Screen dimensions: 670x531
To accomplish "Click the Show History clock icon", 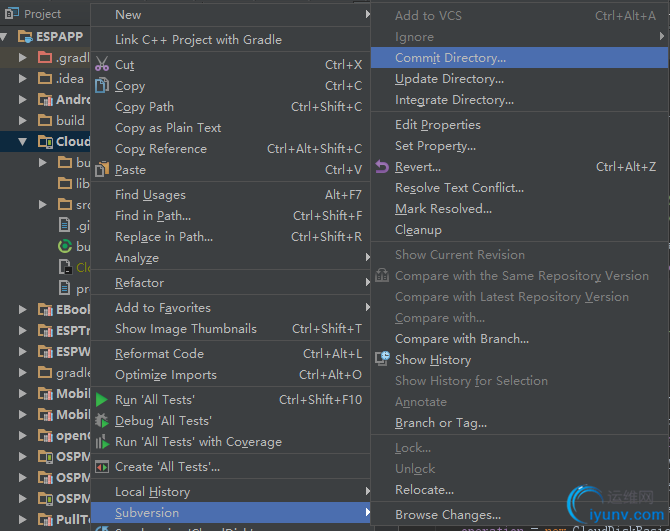I will pos(381,359).
